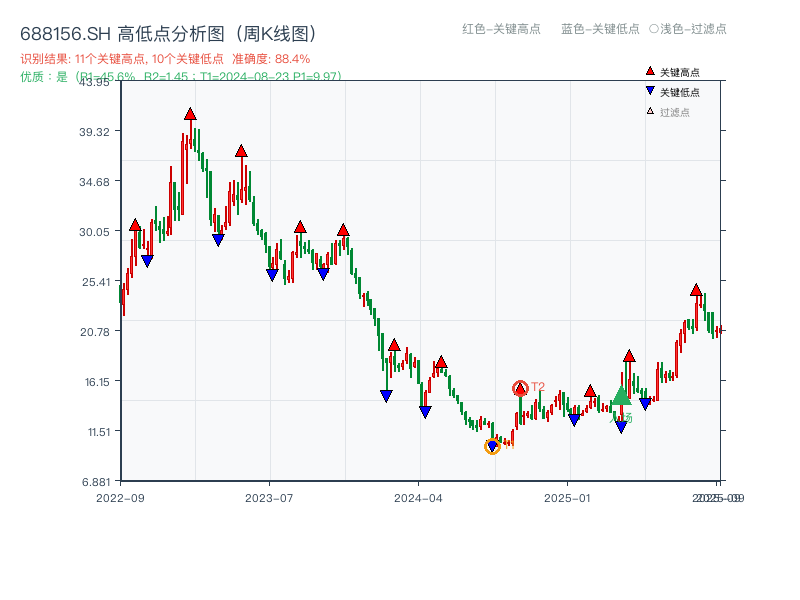This screenshot has width=800, height=600.
Task: Click the red triangle marker above the 2025 rebound
Action: pyautogui.click(x=630, y=355)
